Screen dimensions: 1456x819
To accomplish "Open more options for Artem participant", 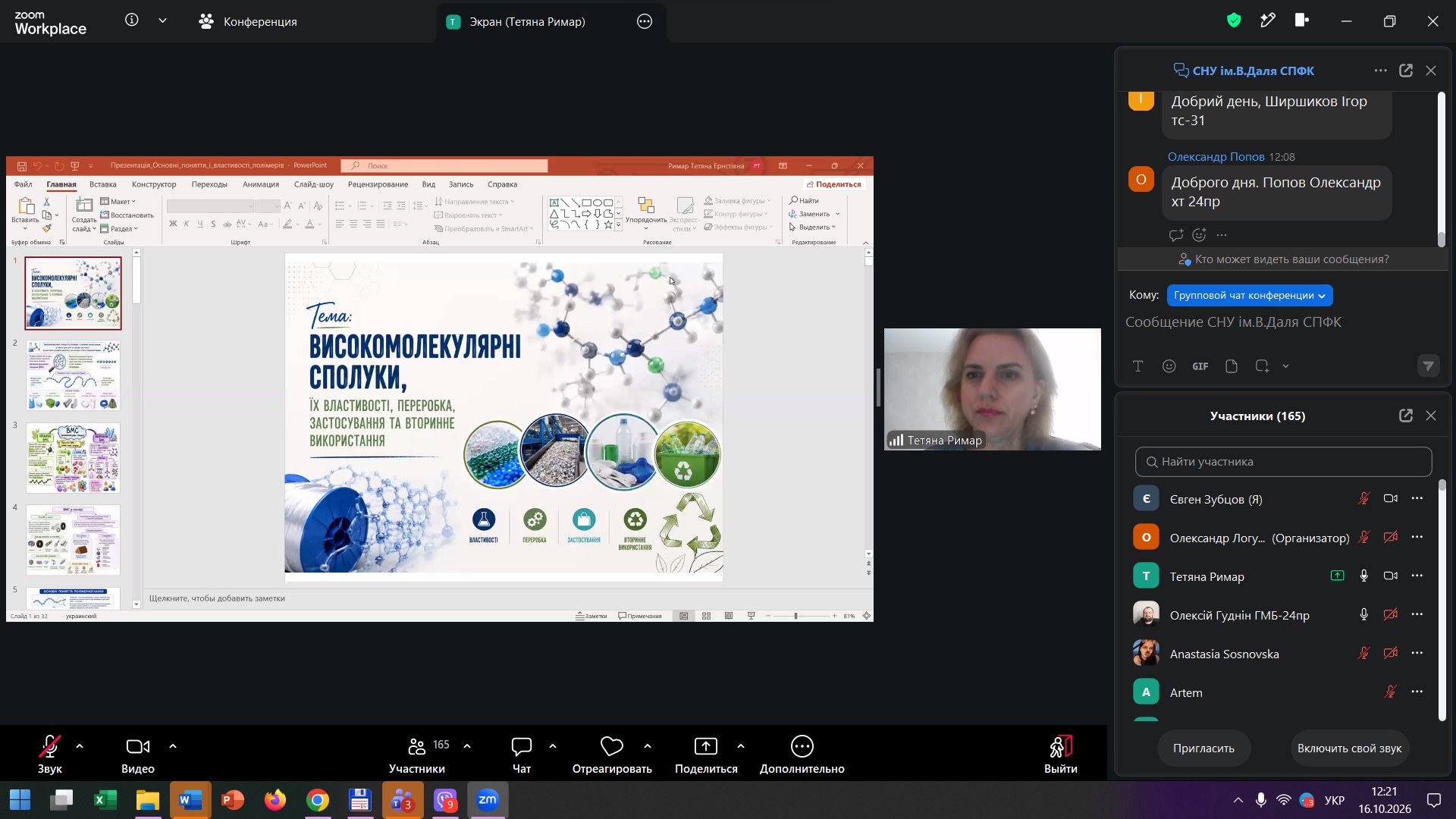I will 1417,692.
